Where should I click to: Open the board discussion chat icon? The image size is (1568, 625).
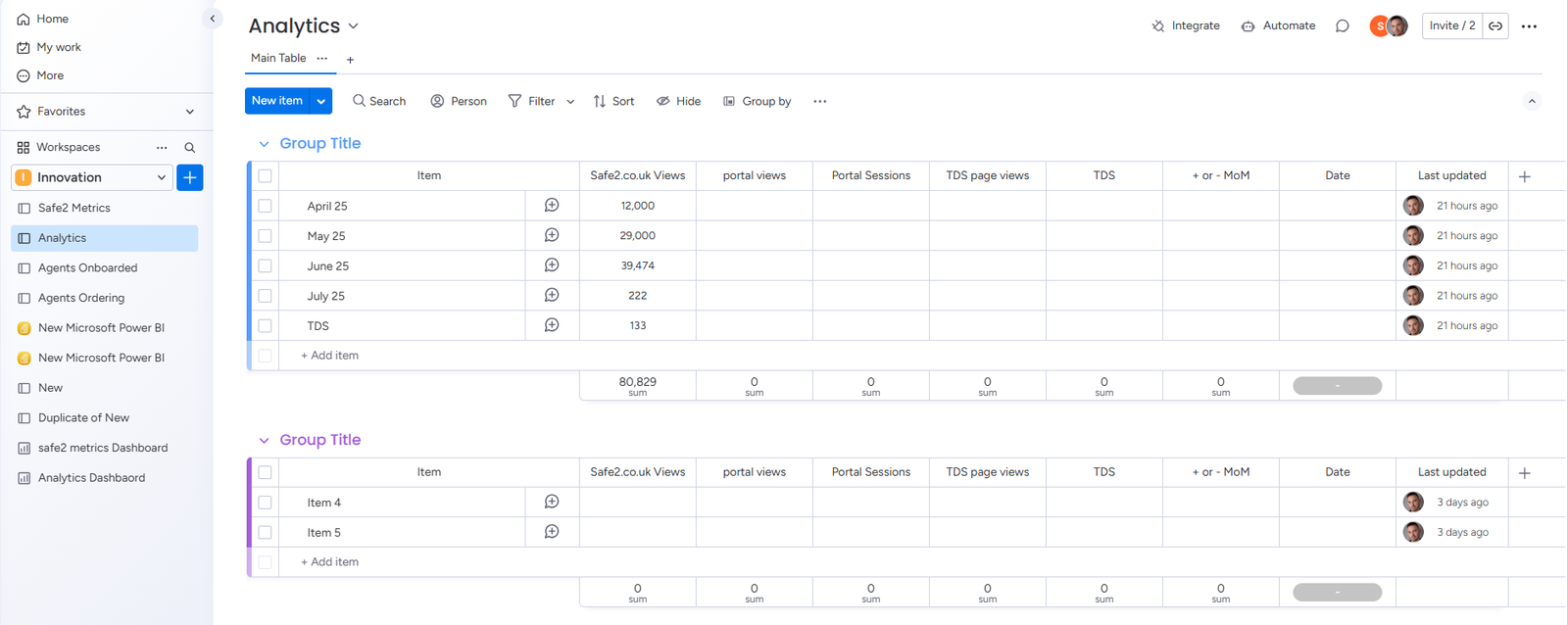point(1343,26)
